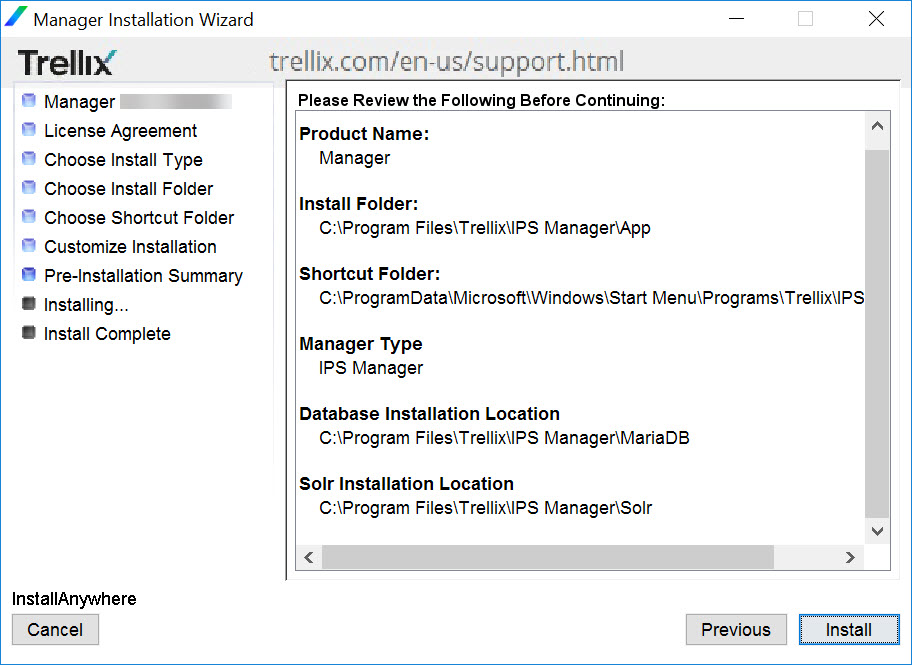Click the left arrow of horizontal scrollbar
The height and width of the screenshot is (665, 912).
coord(309,557)
